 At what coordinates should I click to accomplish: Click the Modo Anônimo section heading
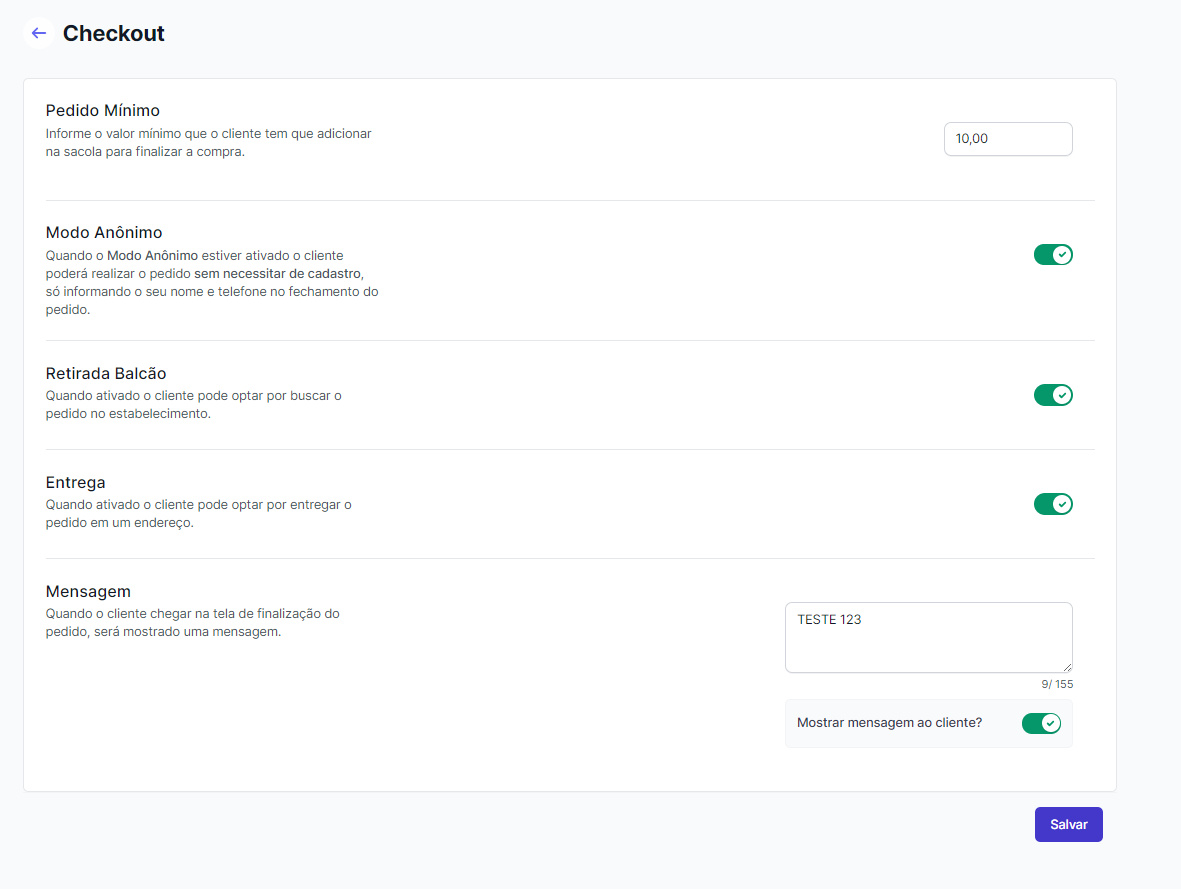point(103,233)
